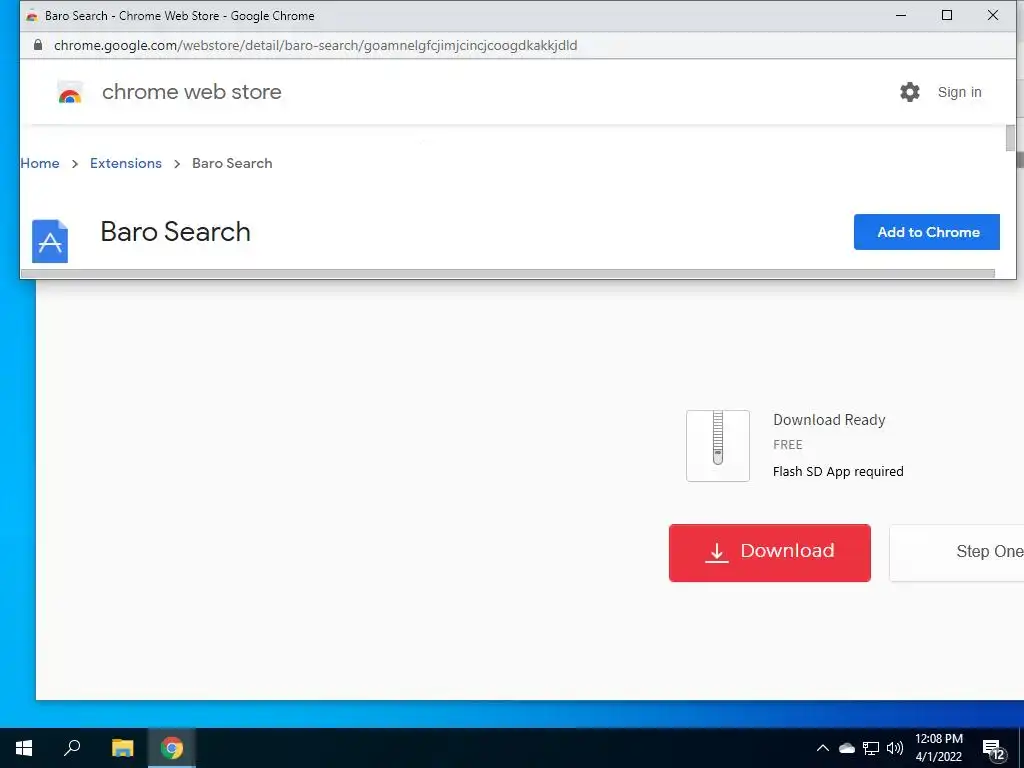The image size is (1024, 768).
Task: Click the 'chrome web store' title text
Action: pos(191,92)
